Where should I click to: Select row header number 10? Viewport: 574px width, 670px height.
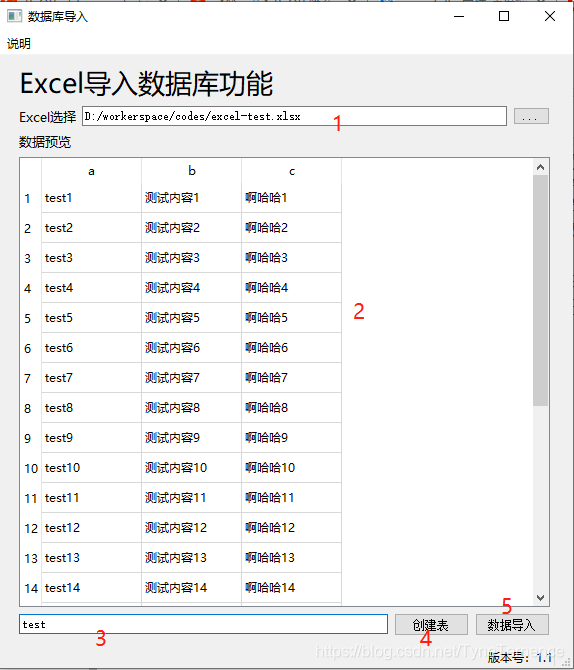pyautogui.click(x=30, y=468)
